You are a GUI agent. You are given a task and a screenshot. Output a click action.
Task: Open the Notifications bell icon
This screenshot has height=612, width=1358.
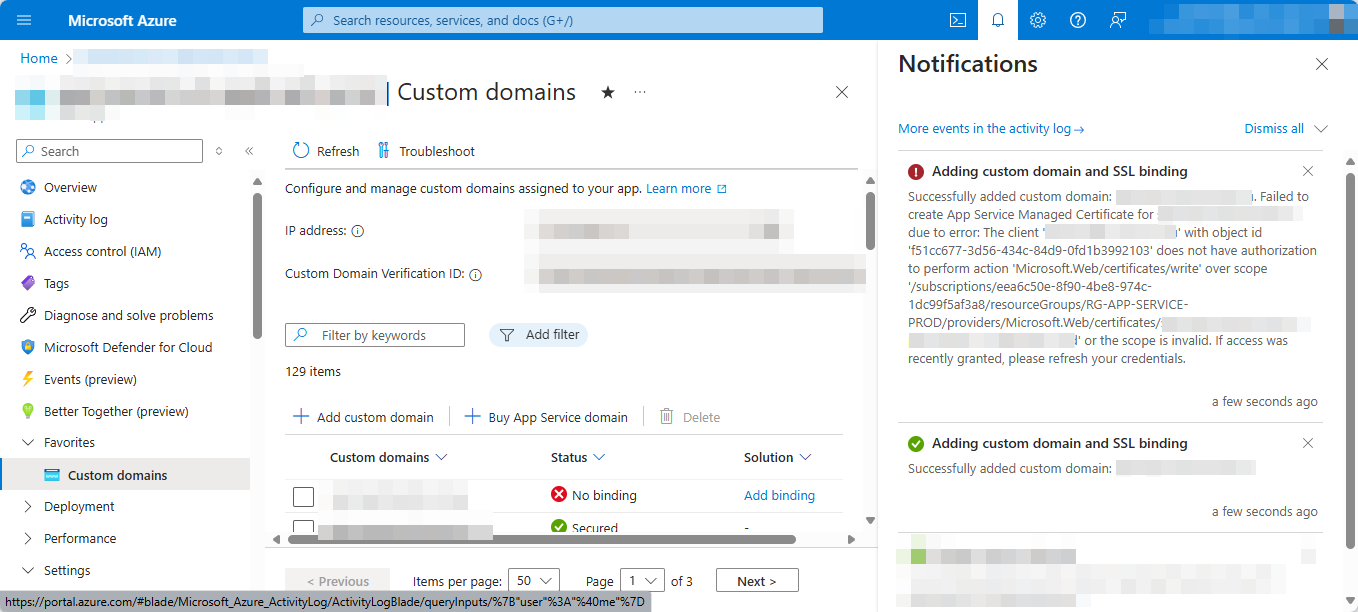pos(997,20)
